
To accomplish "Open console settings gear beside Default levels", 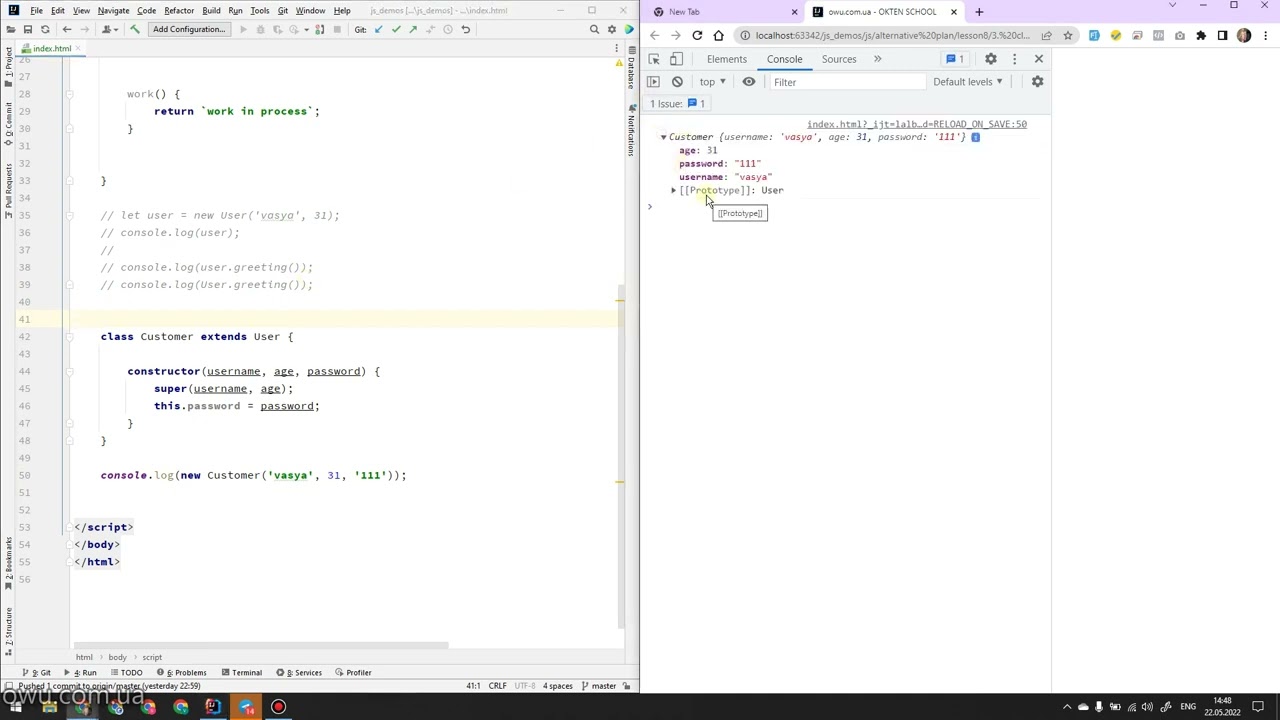I will point(1037,82).
